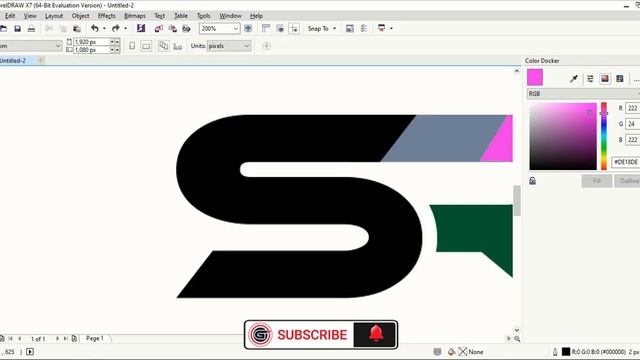Set portrait page orientation
The image size is (640, 360).
(x=132, y=46)
